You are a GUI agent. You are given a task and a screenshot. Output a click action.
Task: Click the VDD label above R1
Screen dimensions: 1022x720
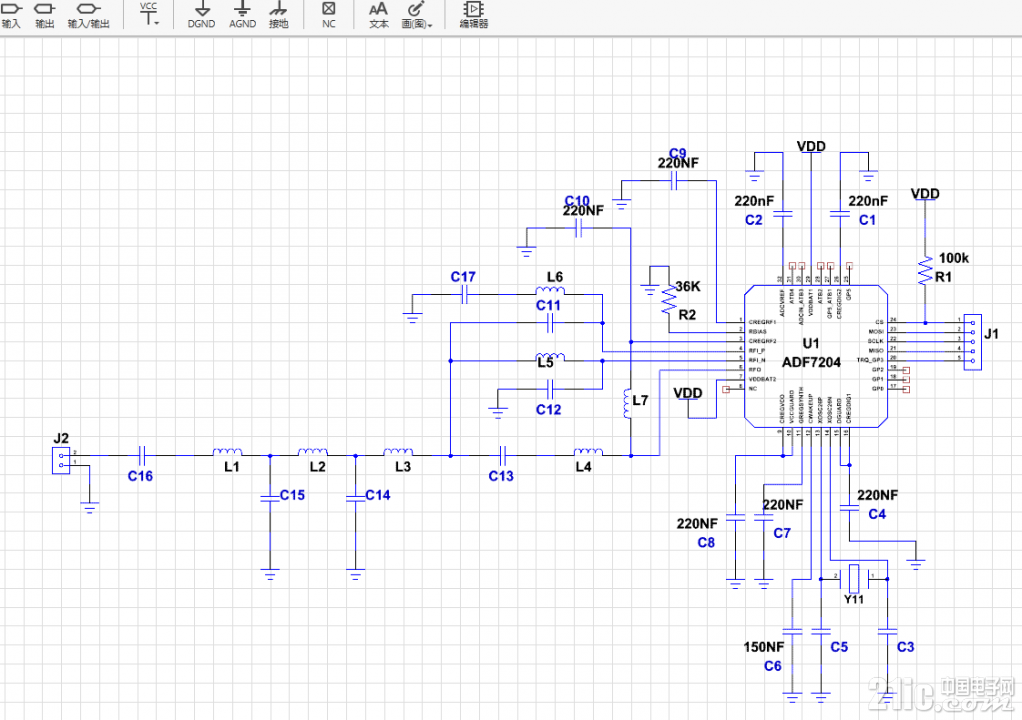925,194
